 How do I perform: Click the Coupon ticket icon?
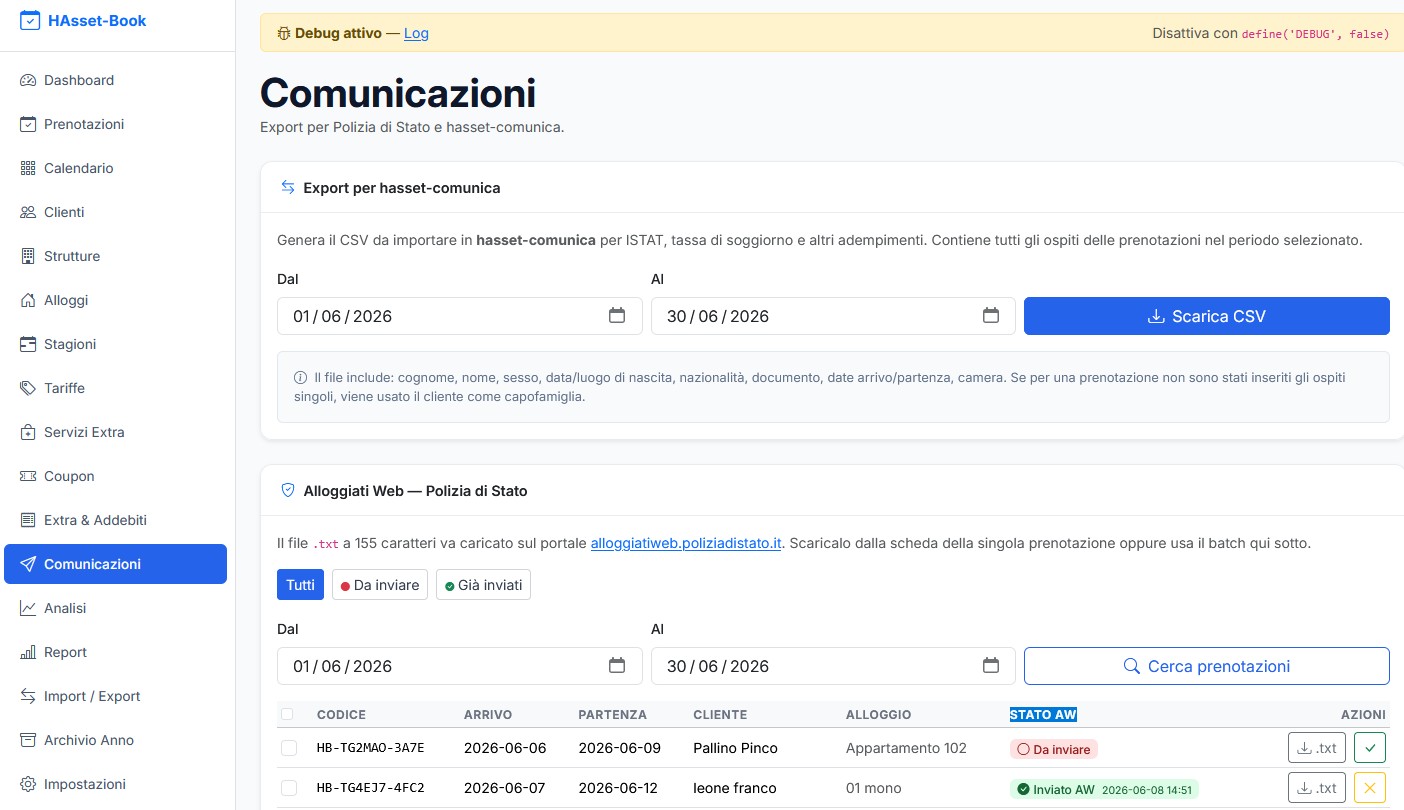28,476
